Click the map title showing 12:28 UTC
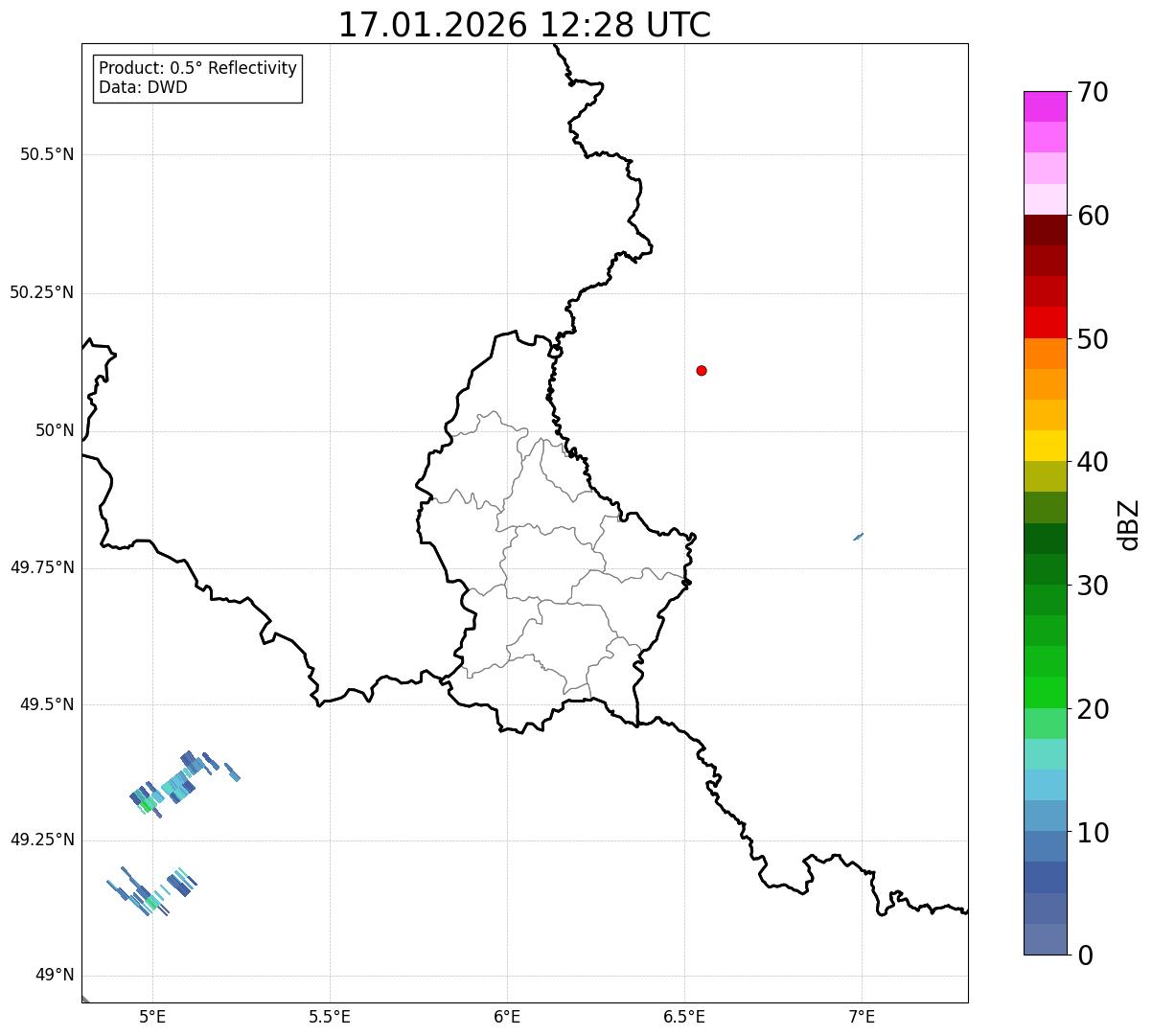Viewport: 1152px width, 1036px height. [524, 25]
